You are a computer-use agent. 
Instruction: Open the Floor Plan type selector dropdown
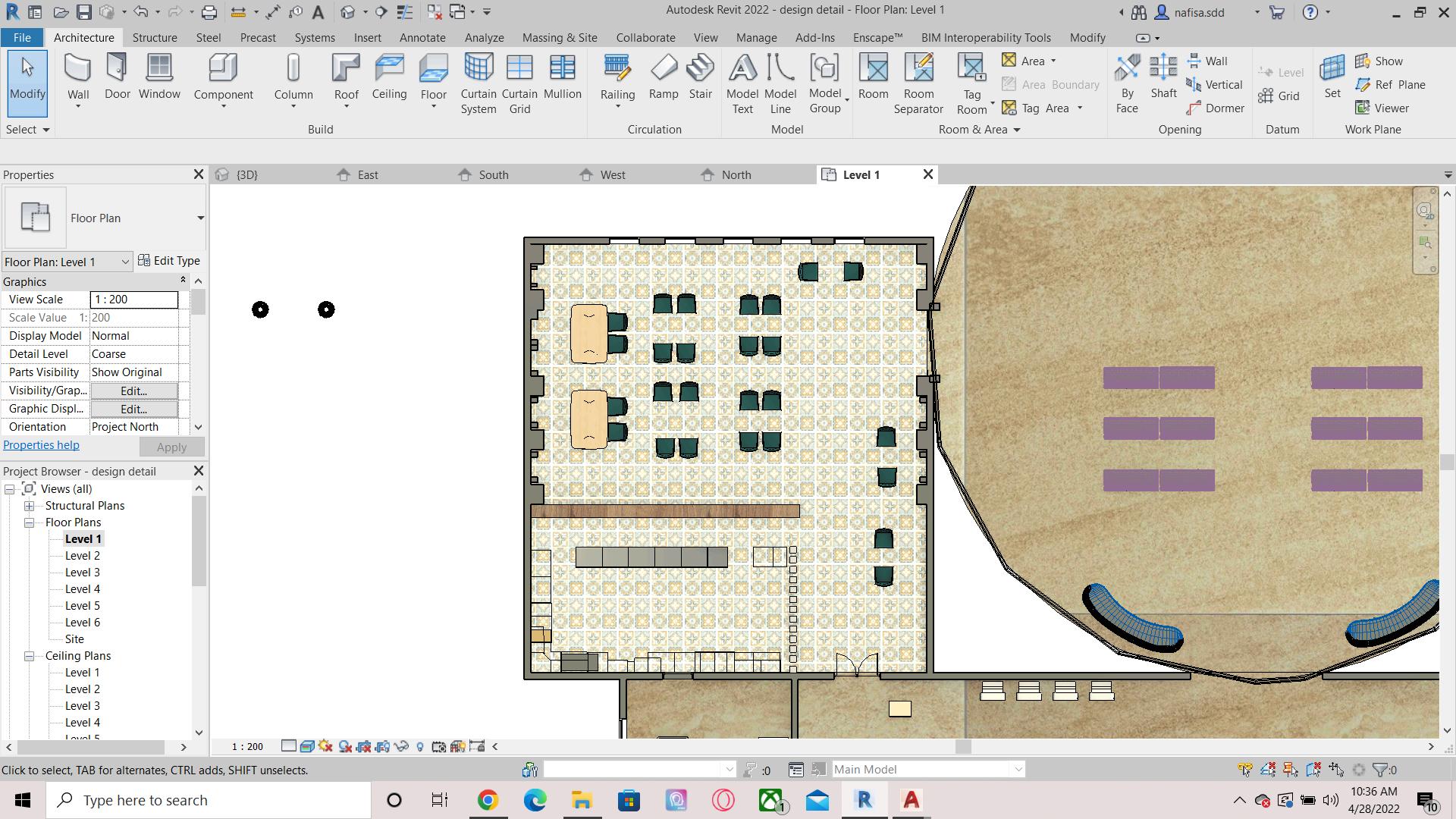[x=200, y=218]
